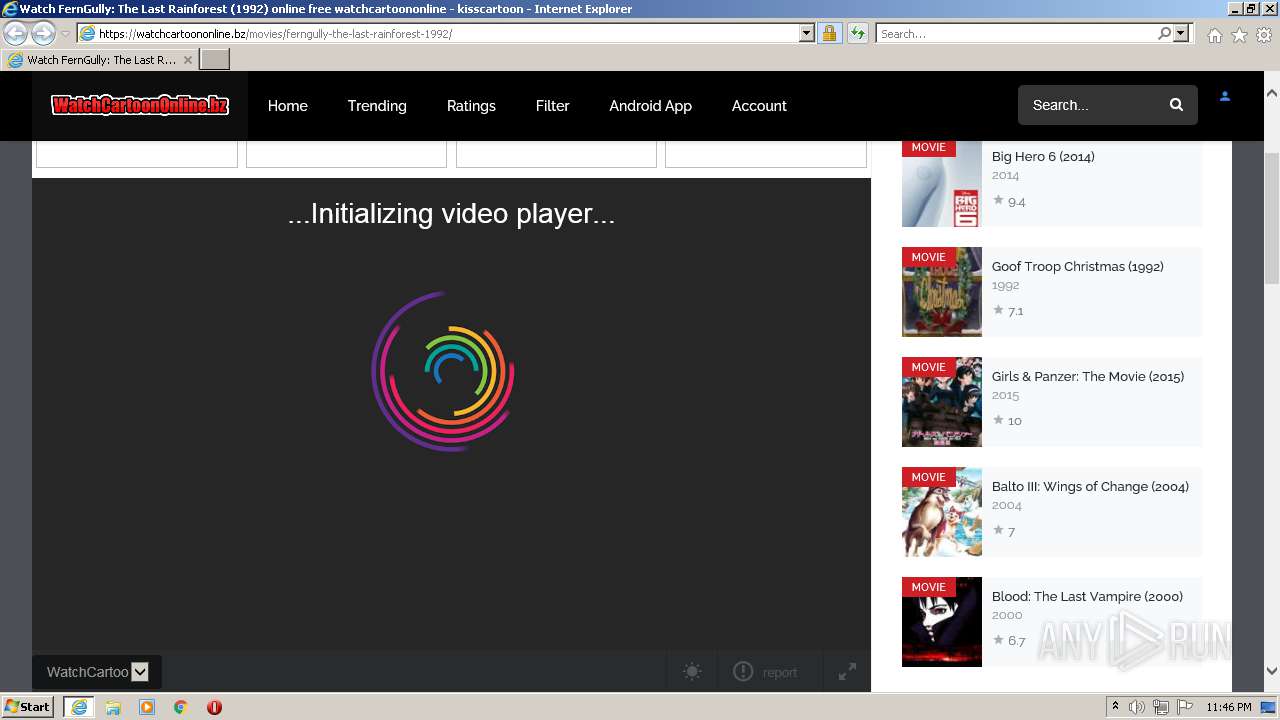Click Internet Explorer taskbar icon
Screen dimensions: 1280x720
tap(79, 707)
